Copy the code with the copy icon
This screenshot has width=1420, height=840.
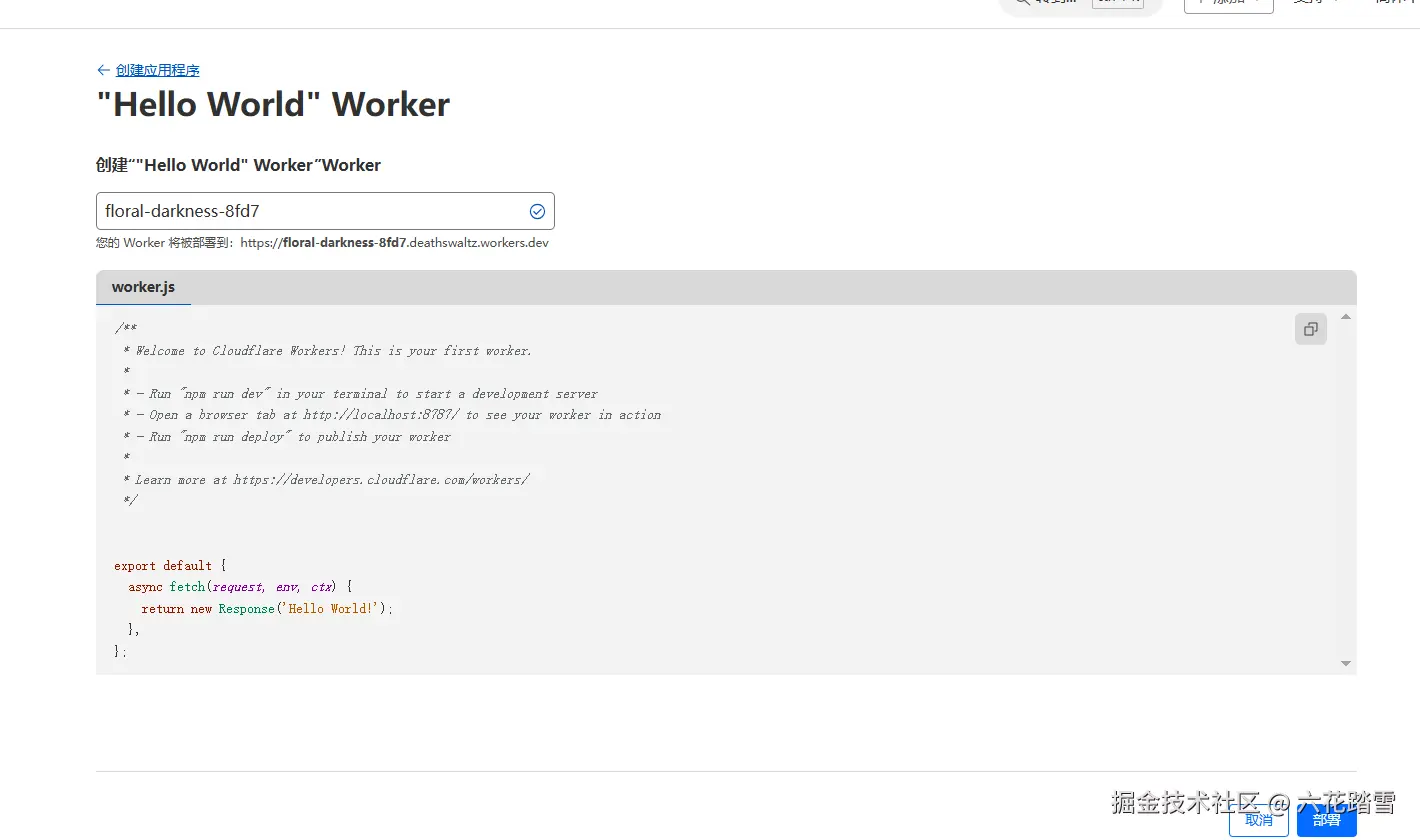point(1310,329)
